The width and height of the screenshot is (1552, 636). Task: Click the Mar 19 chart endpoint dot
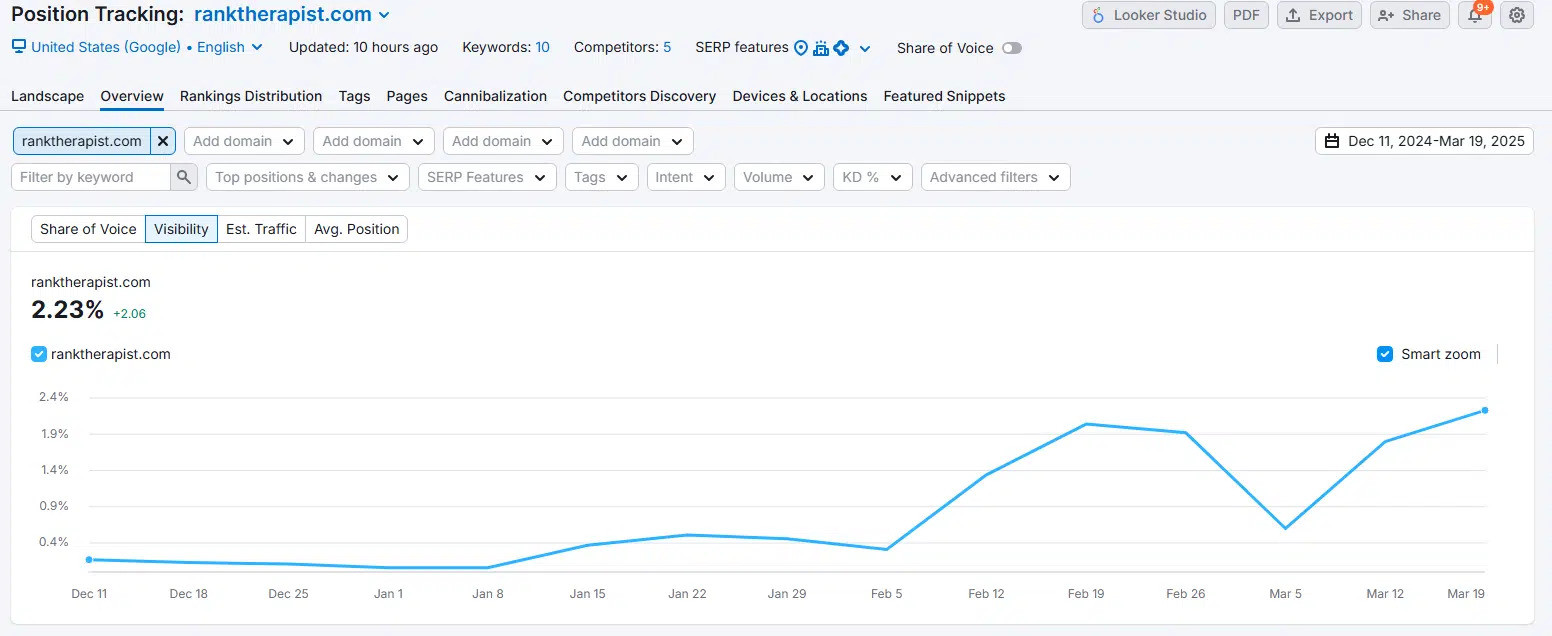(x=1485, y=410)
